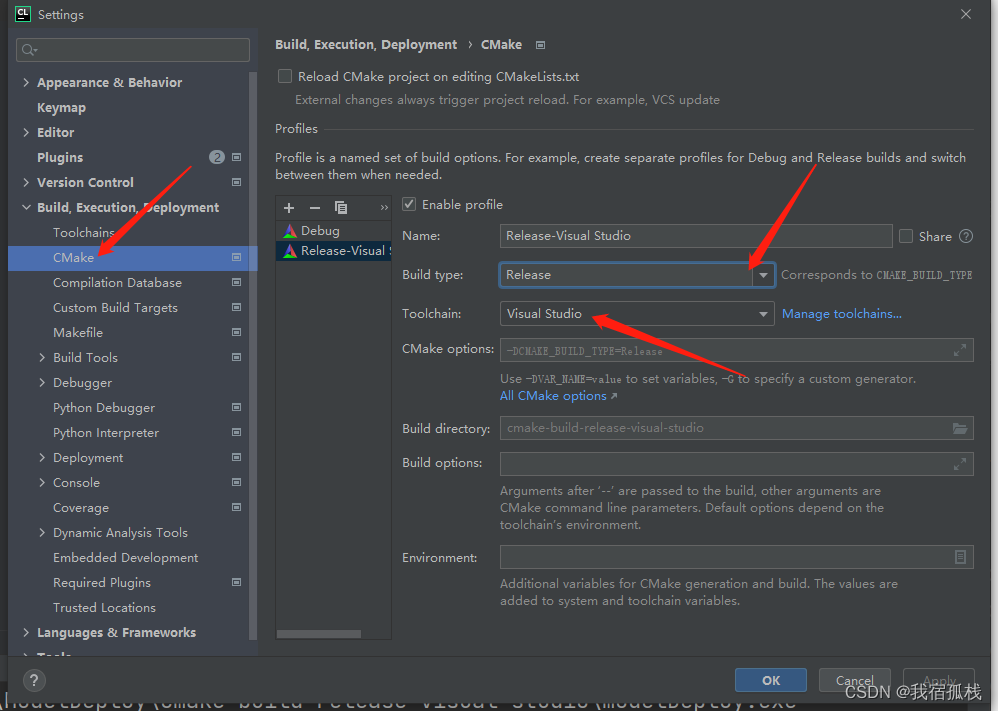
Task: Select the Release-Visual Studio profile
Action: 334,251
